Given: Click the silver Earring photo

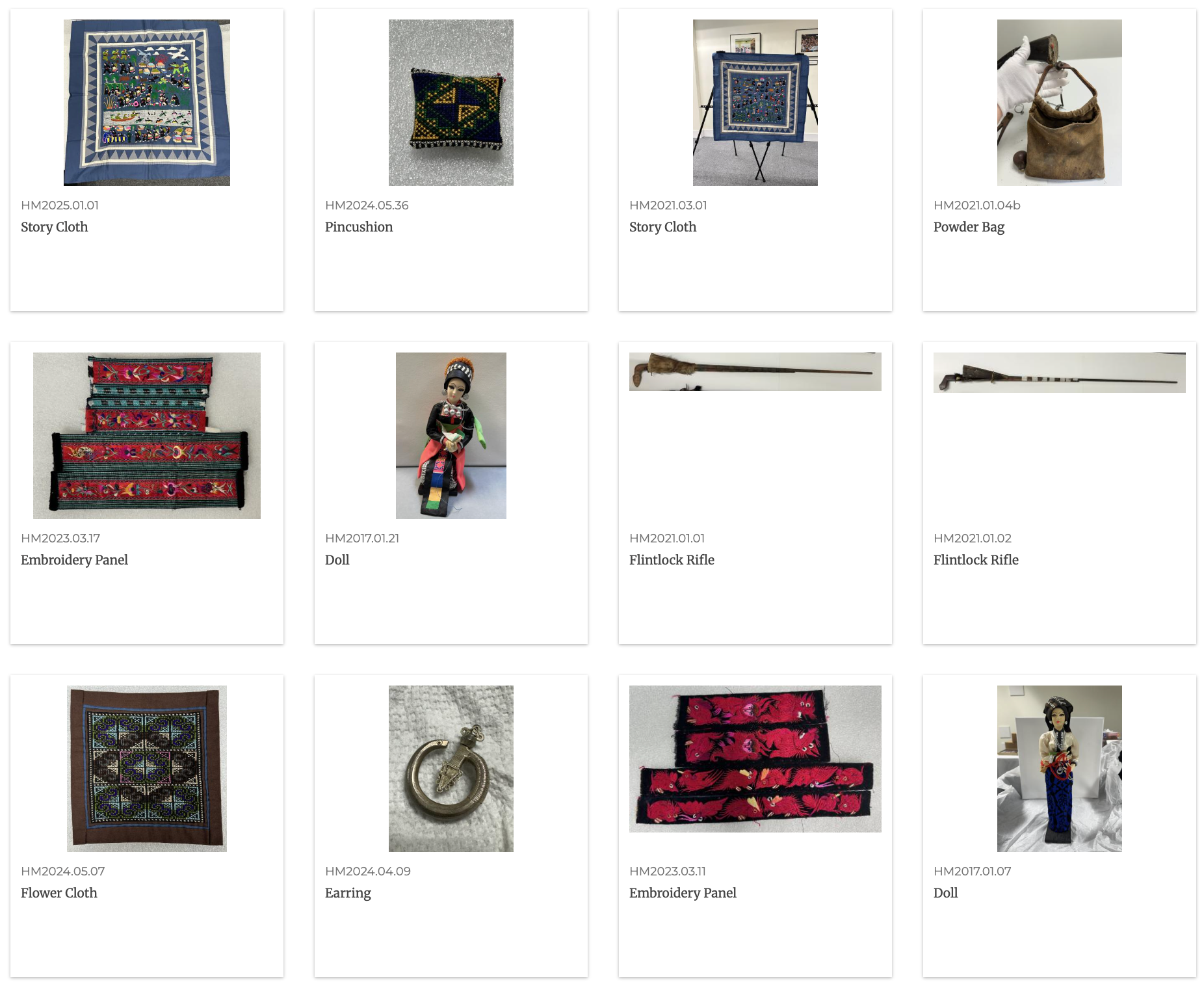Looking at the screenshot, I should pyautogui.click(x=451, y=769).
